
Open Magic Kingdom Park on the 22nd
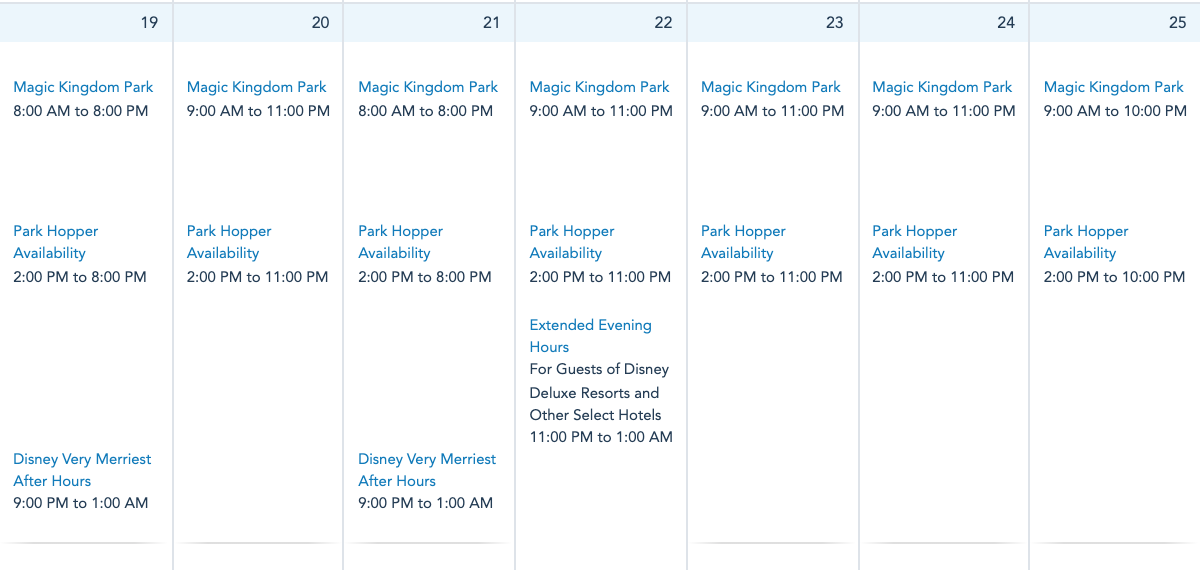pyautogui.click(x=600, y=88)
